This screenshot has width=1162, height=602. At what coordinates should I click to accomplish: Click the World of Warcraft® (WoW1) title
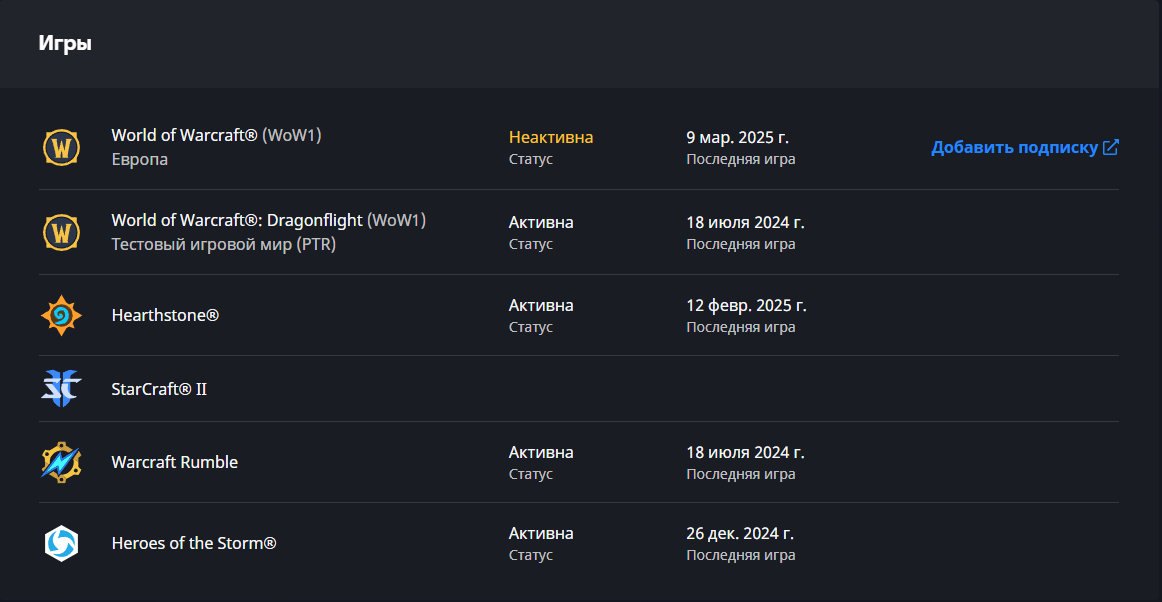click(216, 135)
